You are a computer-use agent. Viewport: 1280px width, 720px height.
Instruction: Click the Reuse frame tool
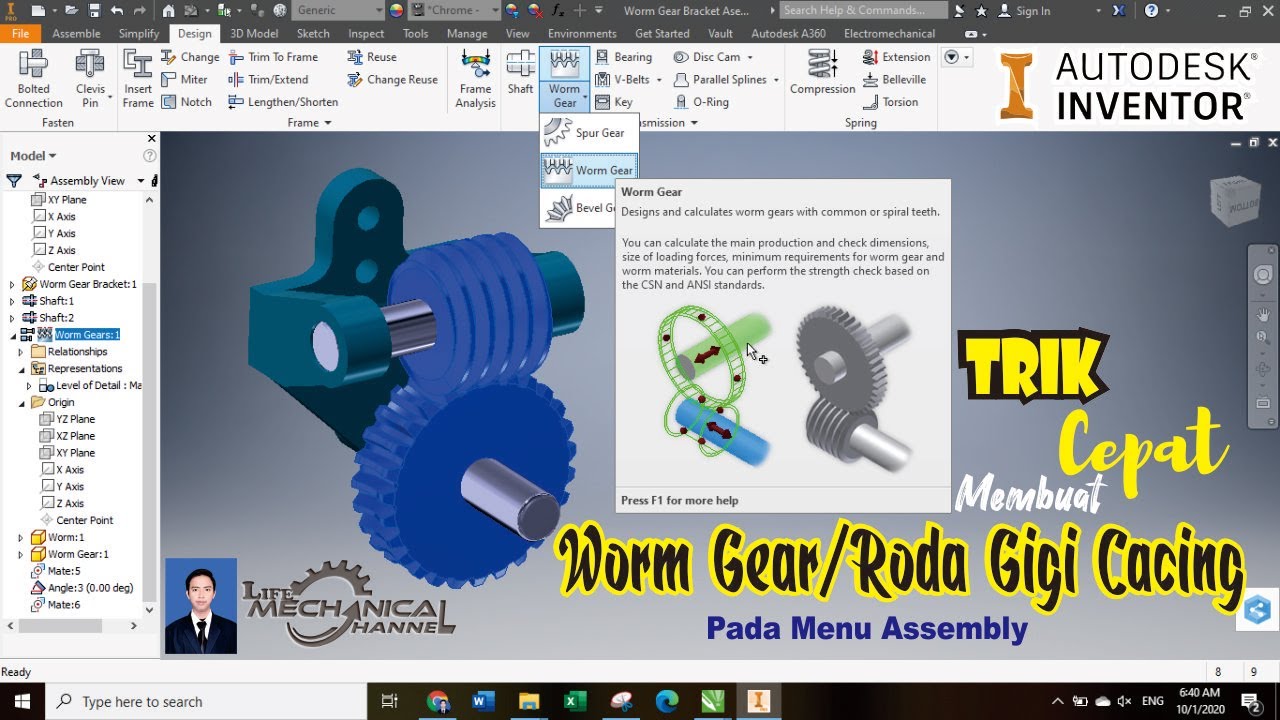click(372, 57)
